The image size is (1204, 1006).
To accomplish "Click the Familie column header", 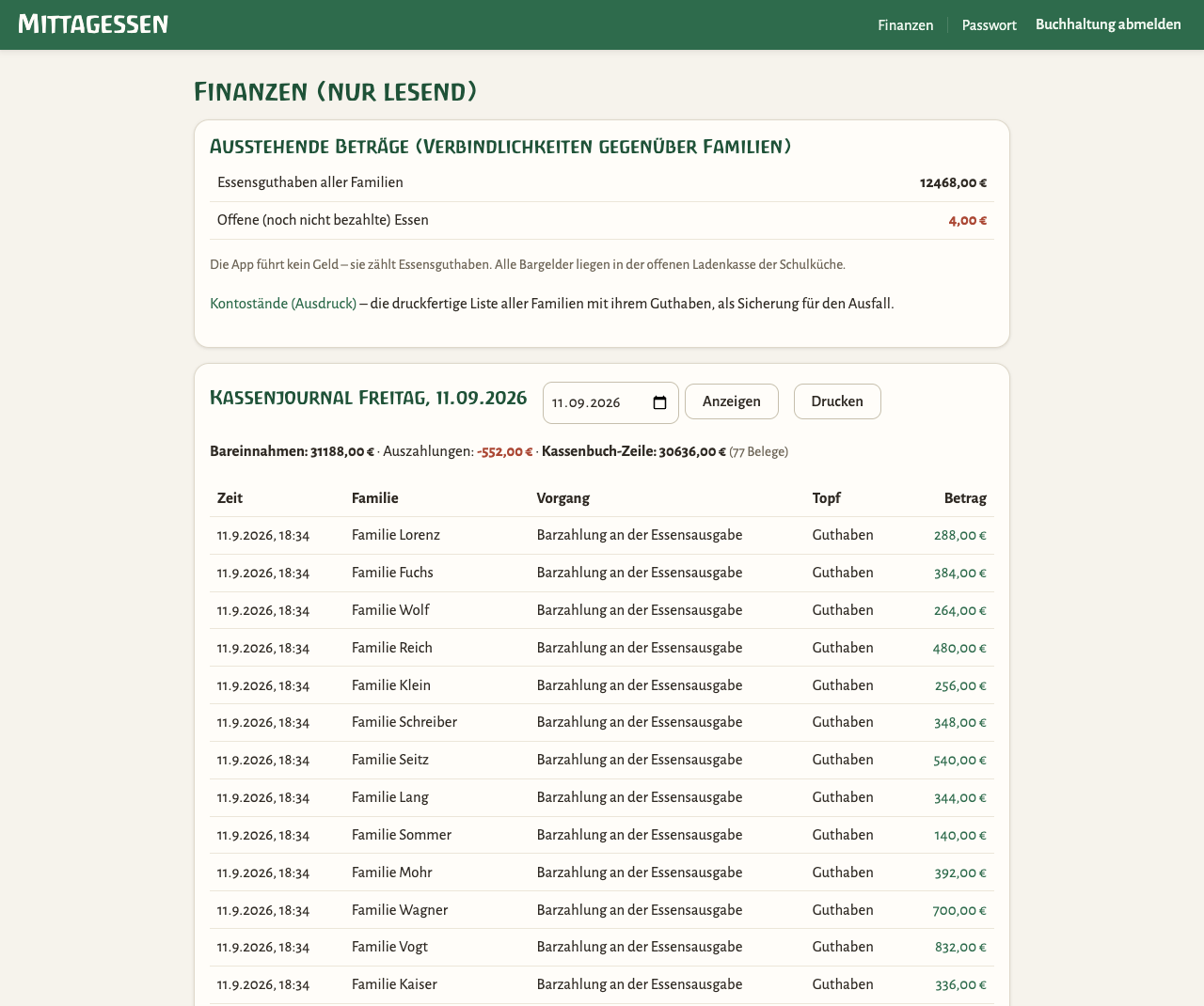I will [x=375, y=498].
